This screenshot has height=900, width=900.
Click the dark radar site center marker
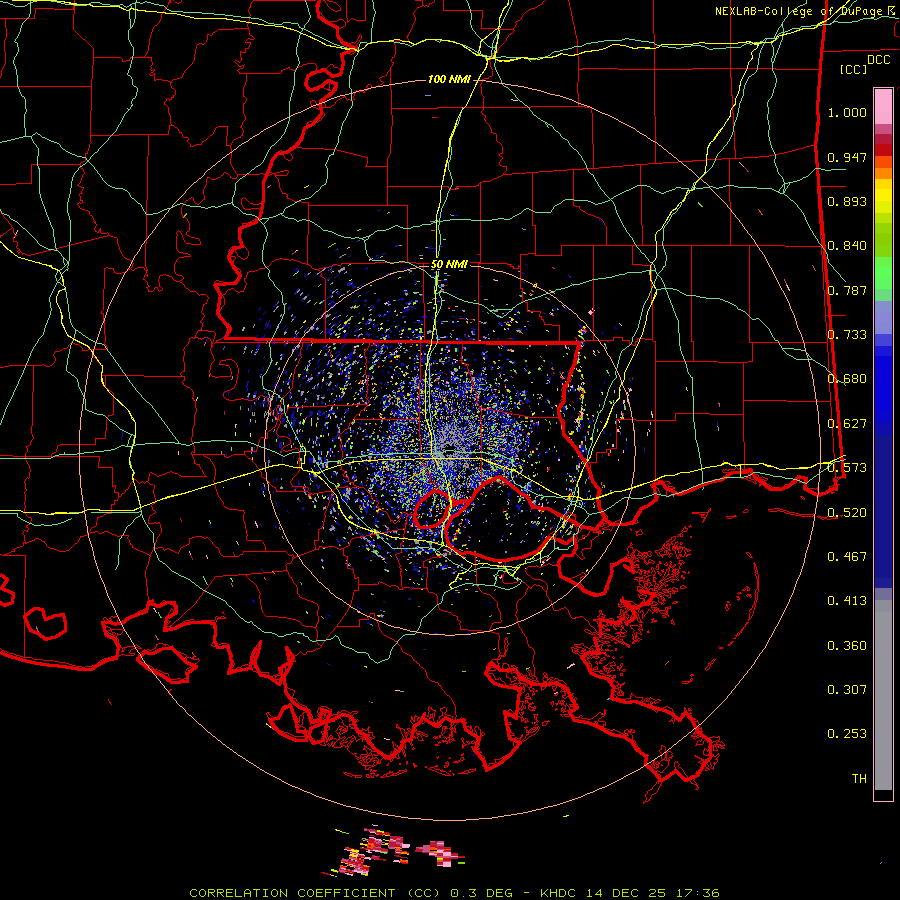click(450, 448)
